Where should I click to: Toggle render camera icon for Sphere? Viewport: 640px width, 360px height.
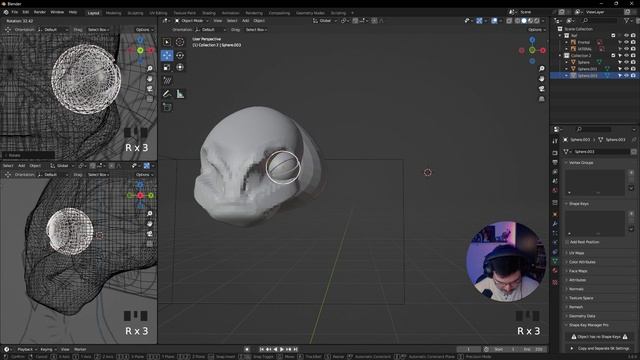633,62
